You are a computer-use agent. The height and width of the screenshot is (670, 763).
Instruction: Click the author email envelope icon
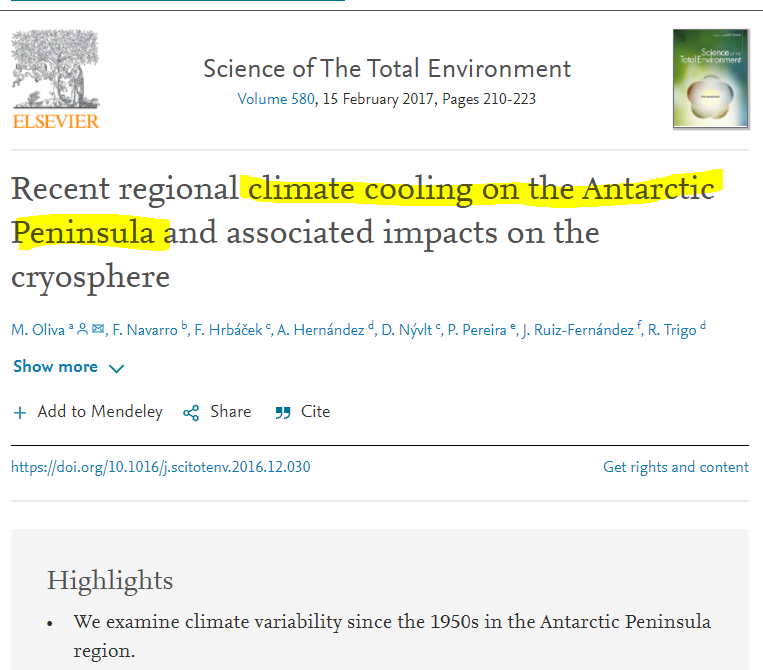tap(98, 329)
